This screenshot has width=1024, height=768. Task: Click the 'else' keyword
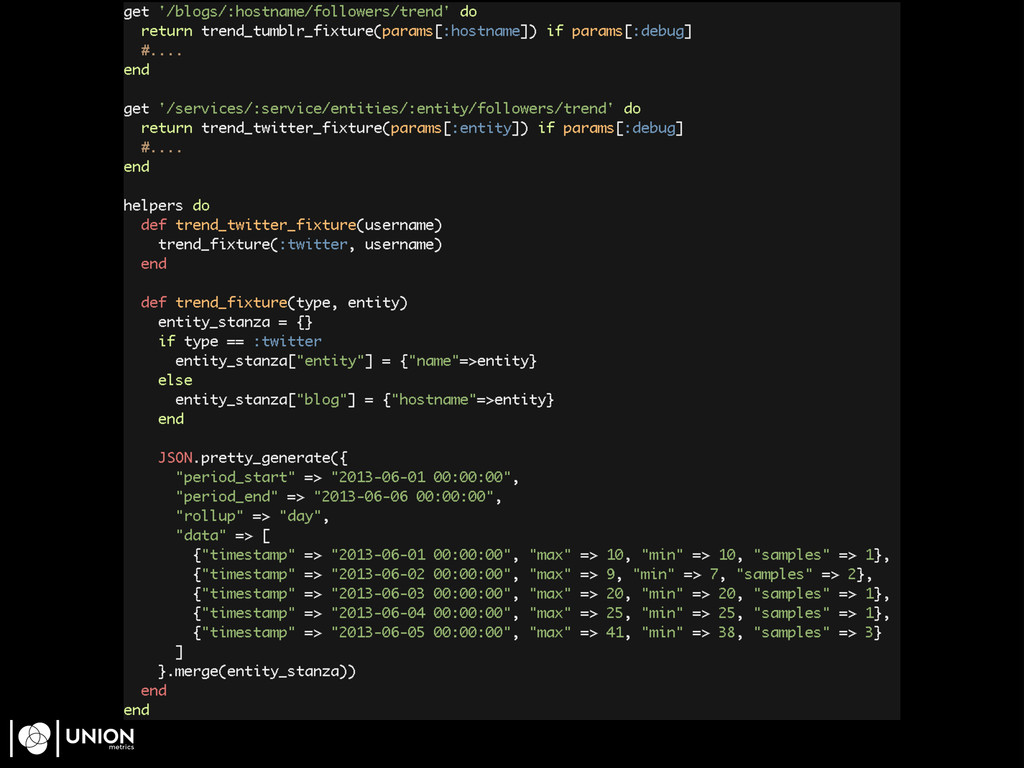[175, 380]
